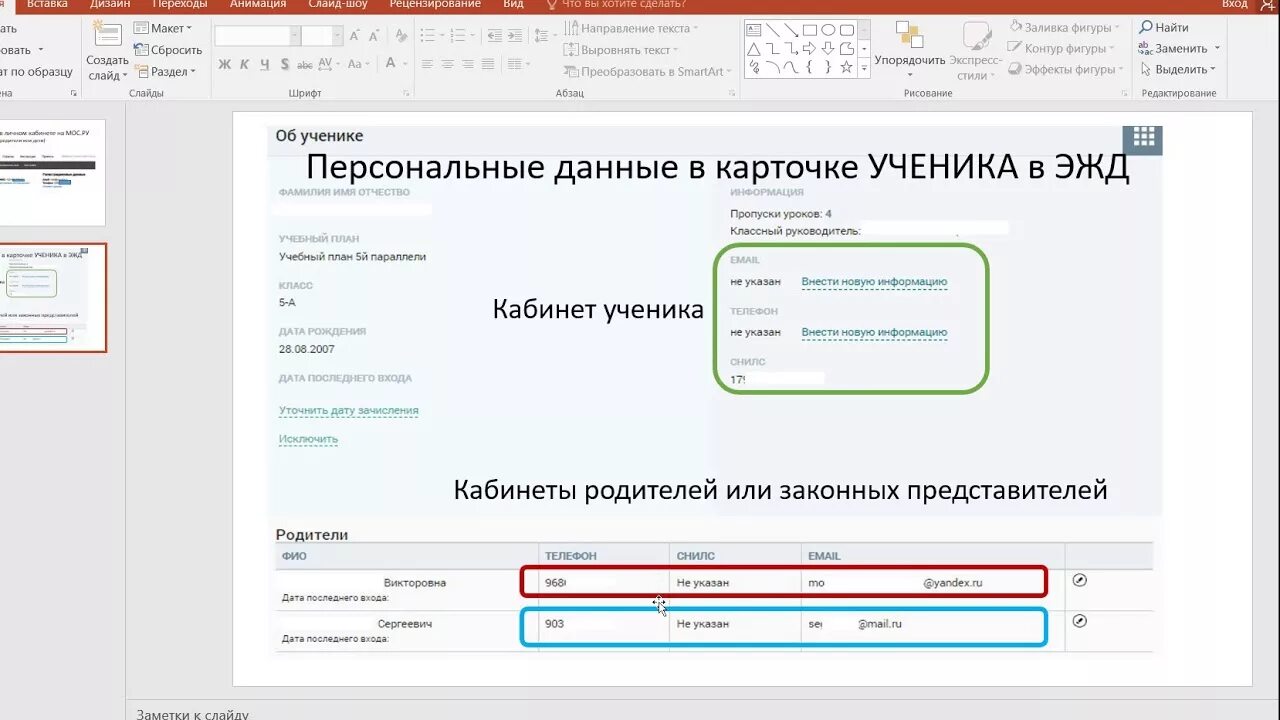Open the Макет layout dropdown

[162, 28]
